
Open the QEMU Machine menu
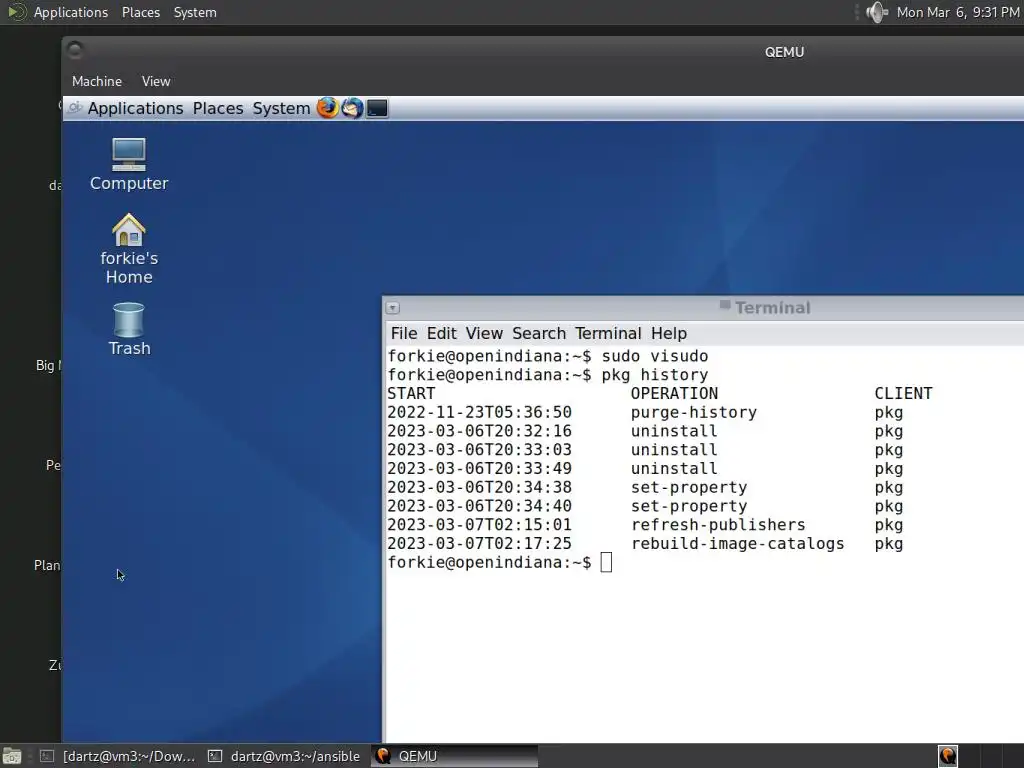tap(97, 81)
